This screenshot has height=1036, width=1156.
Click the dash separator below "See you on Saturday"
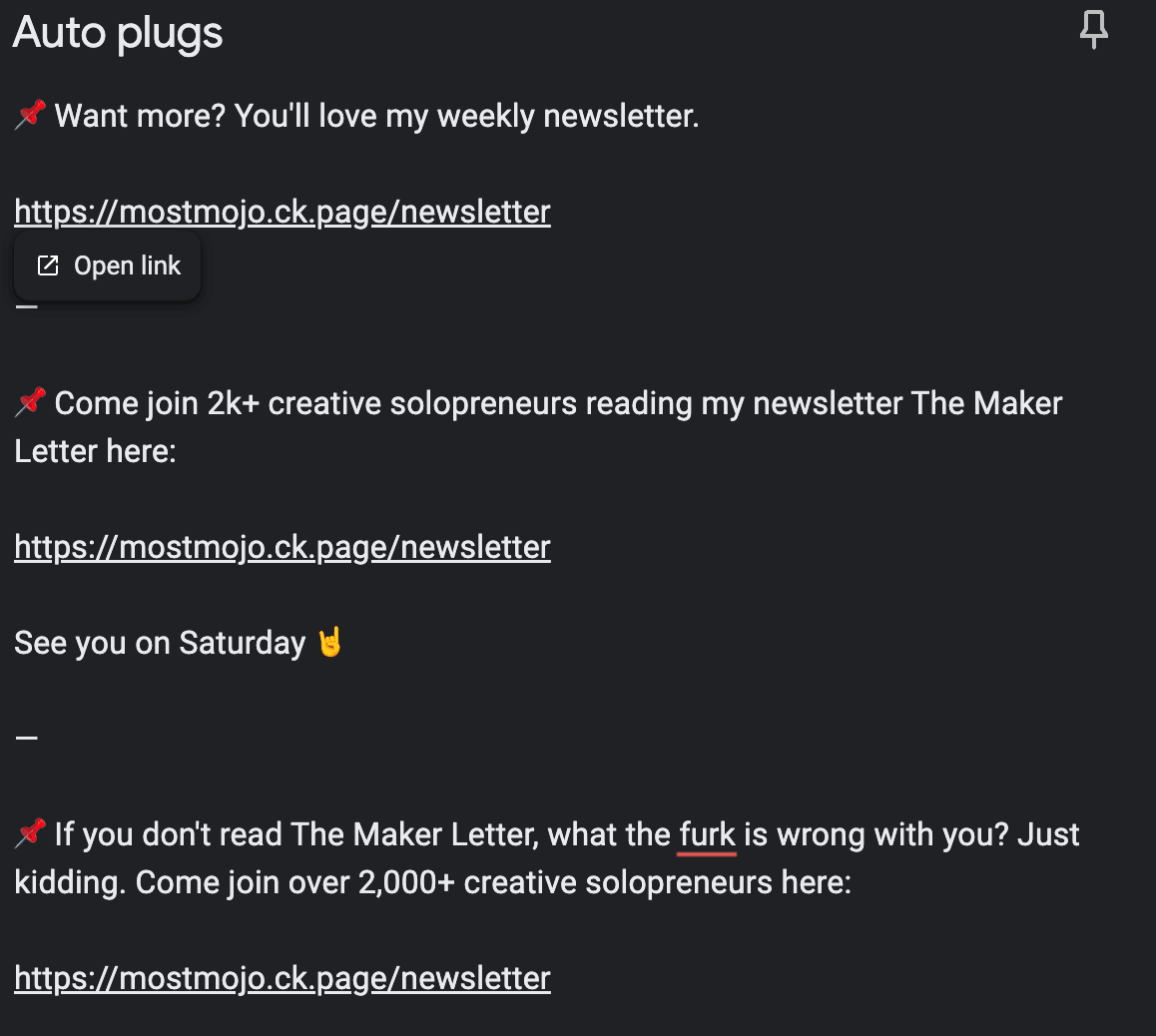pyautogui.click(x=27, y=738)
